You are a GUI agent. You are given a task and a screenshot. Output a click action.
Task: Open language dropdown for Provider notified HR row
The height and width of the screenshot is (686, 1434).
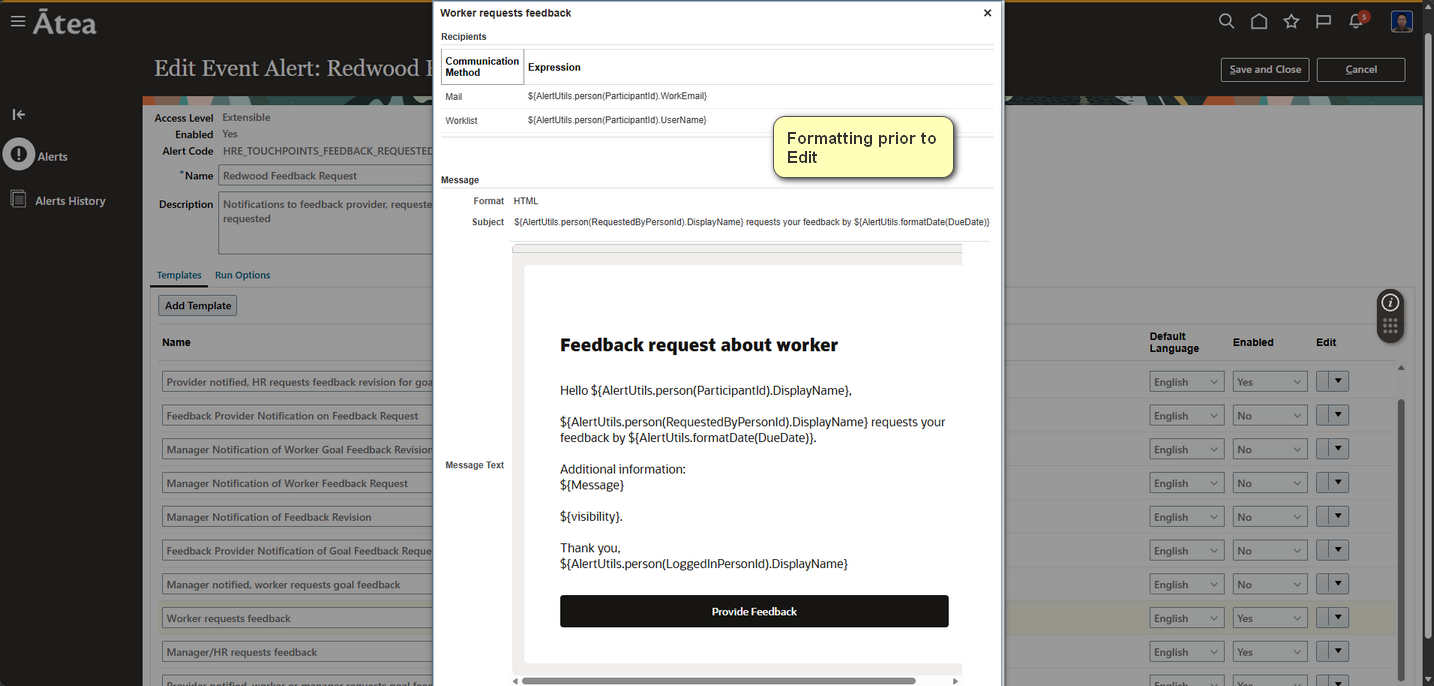[x=1187, y=382]
